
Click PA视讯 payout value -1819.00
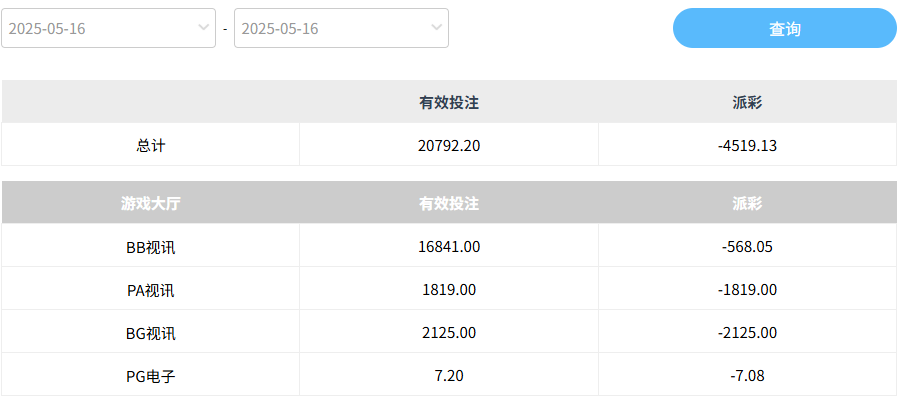(747, 290)
